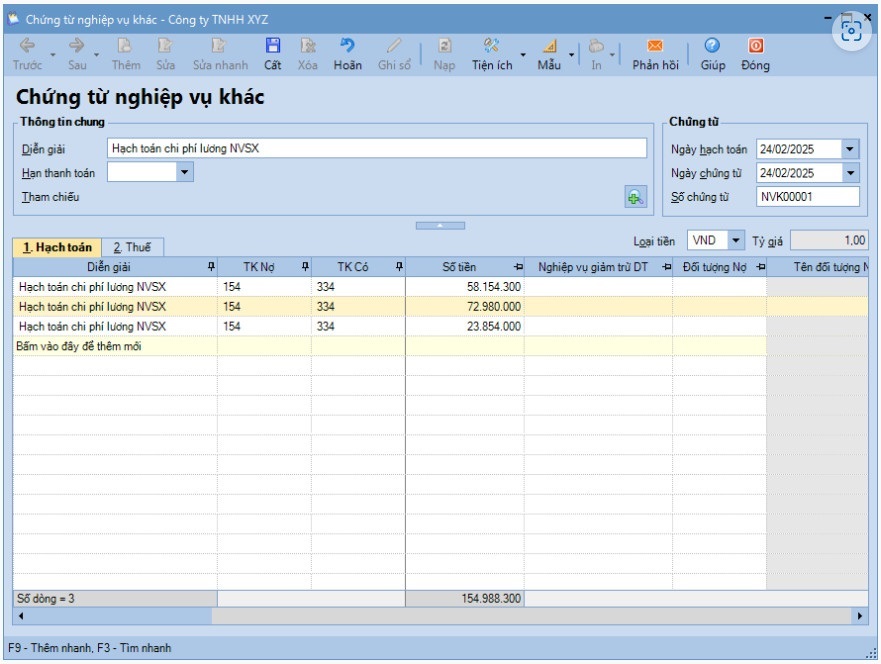Open the Ngày hạch toán date picker
The image size is (881, 664).
pyautogui.click(x=850, y=149)
